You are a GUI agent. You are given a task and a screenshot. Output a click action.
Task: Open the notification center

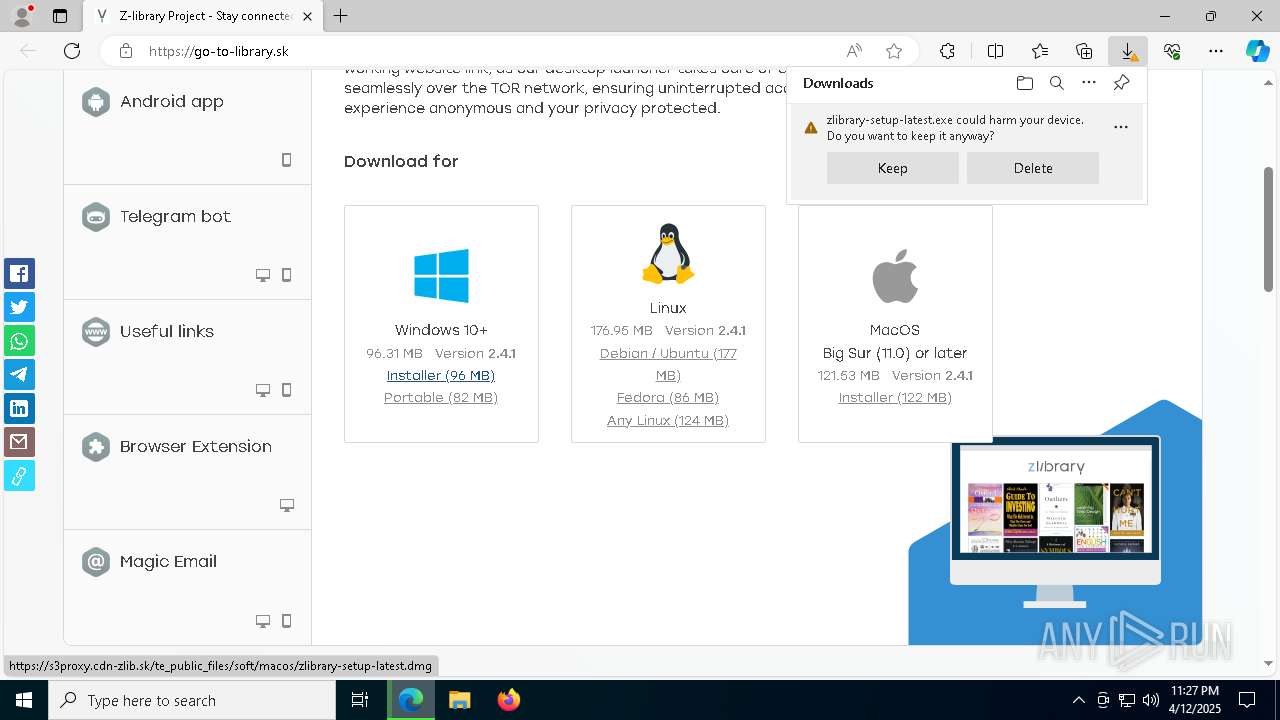[x=1247, y=700]
